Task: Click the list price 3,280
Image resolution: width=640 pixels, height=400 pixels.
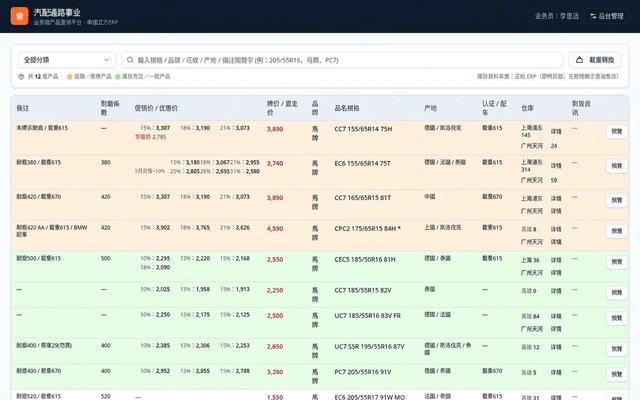Action: coord(275,372)
